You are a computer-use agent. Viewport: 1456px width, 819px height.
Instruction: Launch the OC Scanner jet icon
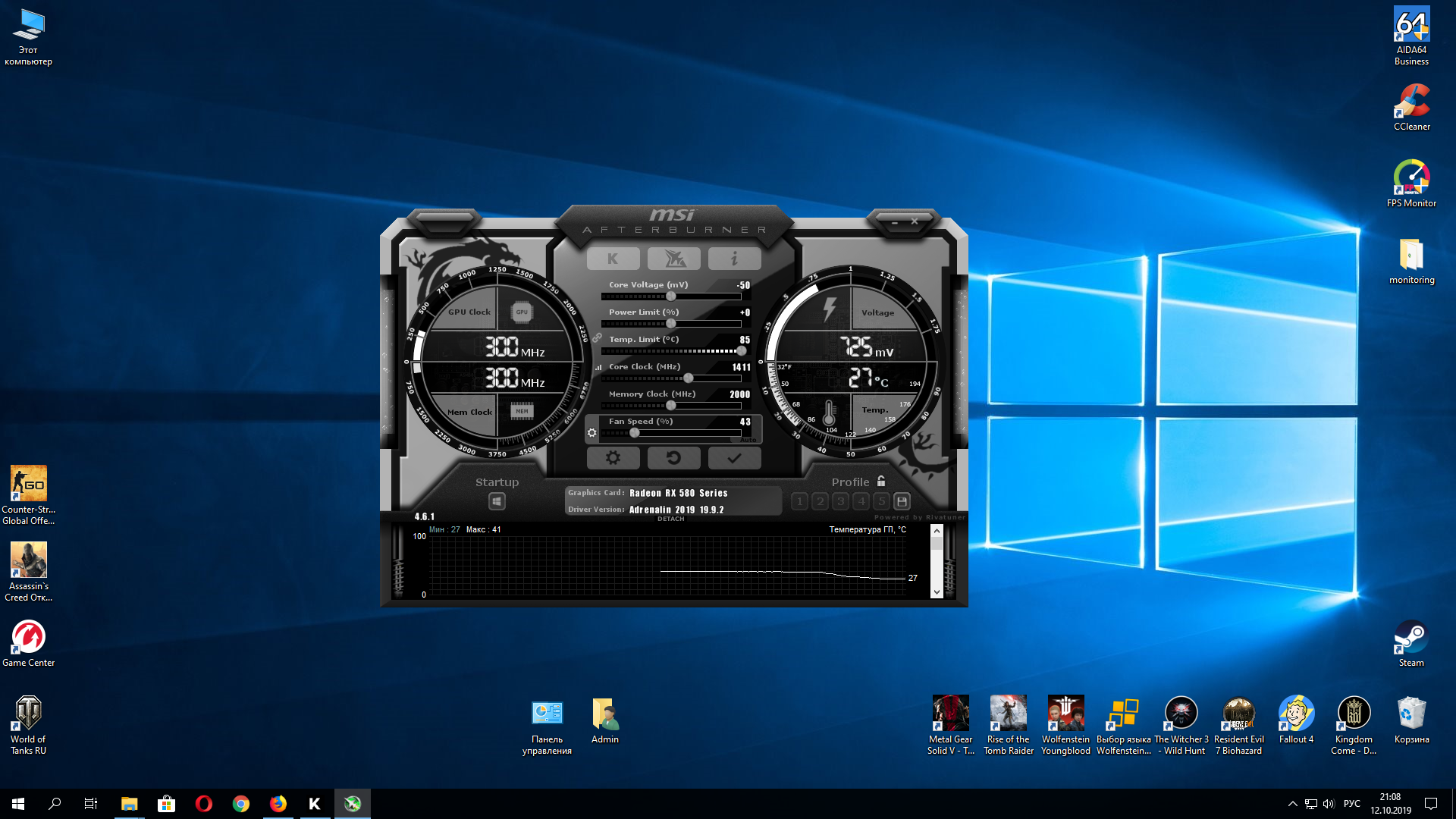pos(673,259)
